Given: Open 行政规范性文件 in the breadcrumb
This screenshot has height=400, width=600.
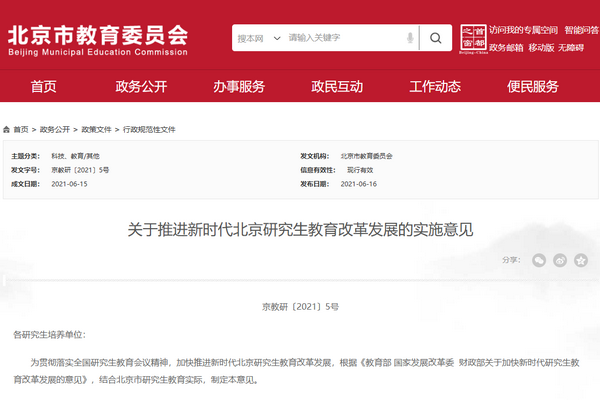Looking at the screenshot, I should [149, 130].
